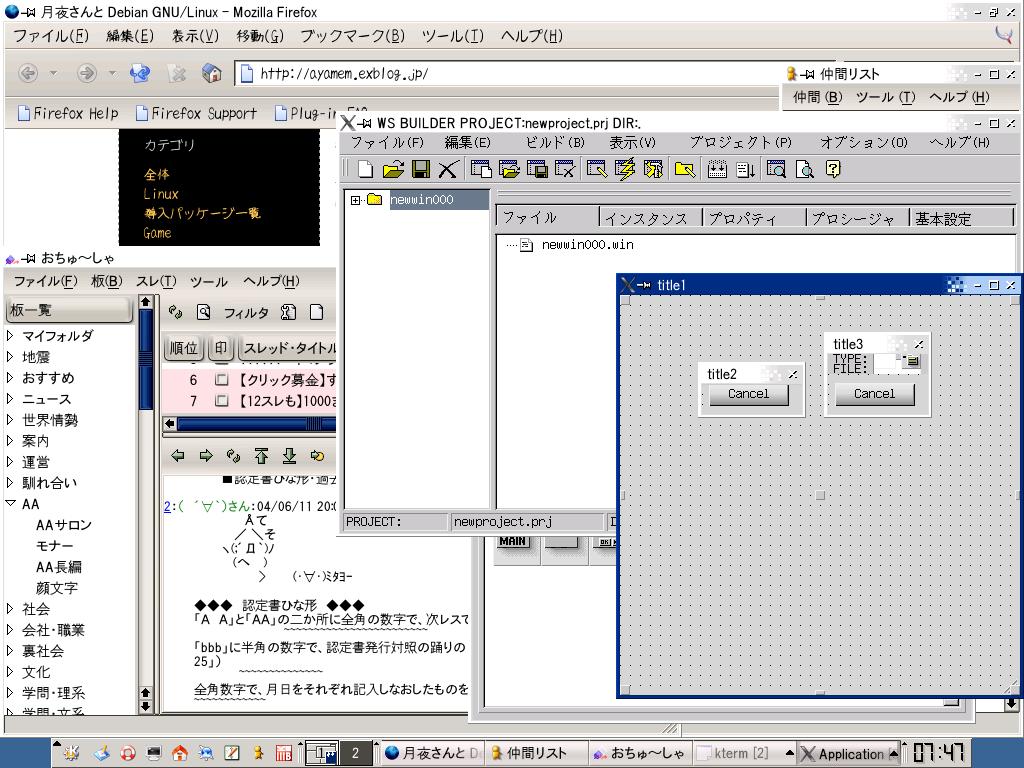Expand the ニュース board category
1024x768 pixels.
click(10, 398)
